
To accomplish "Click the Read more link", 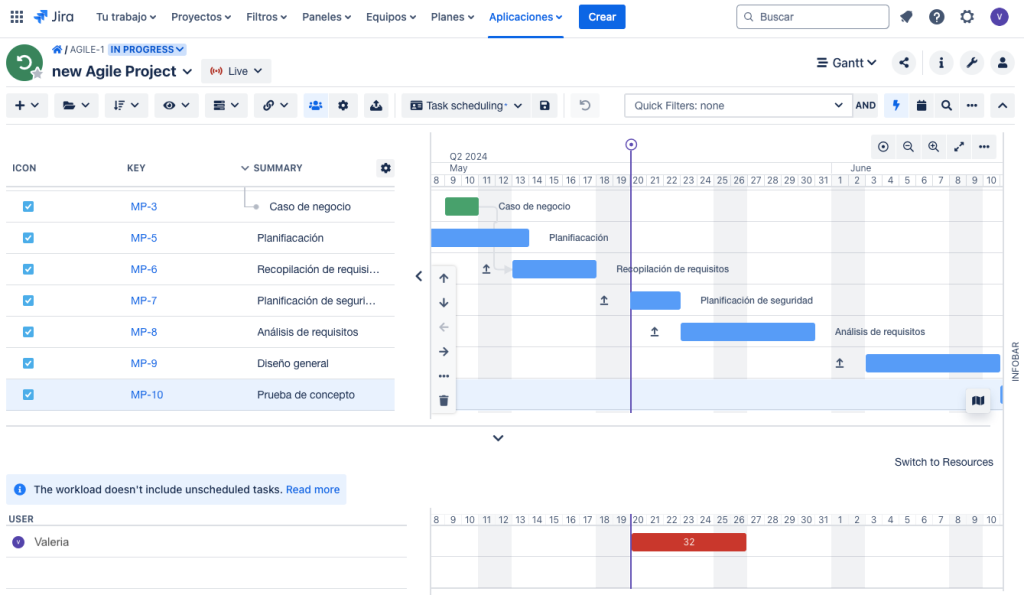I will pyautogui.click(x=312, y=489).
